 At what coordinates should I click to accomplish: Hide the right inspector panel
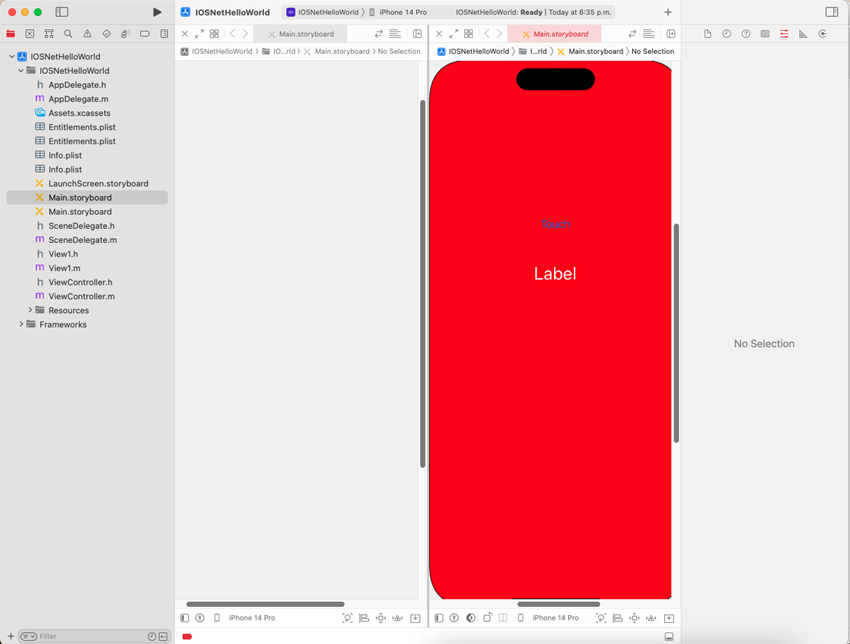click(x=832, y=9)
